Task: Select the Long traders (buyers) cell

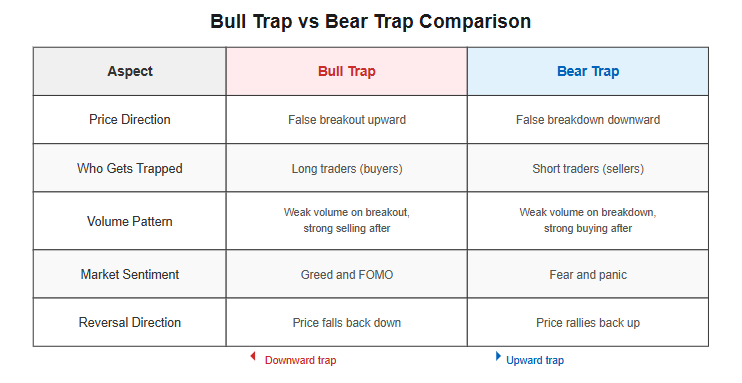Action: pyautogui.click(x=346, y=169)
